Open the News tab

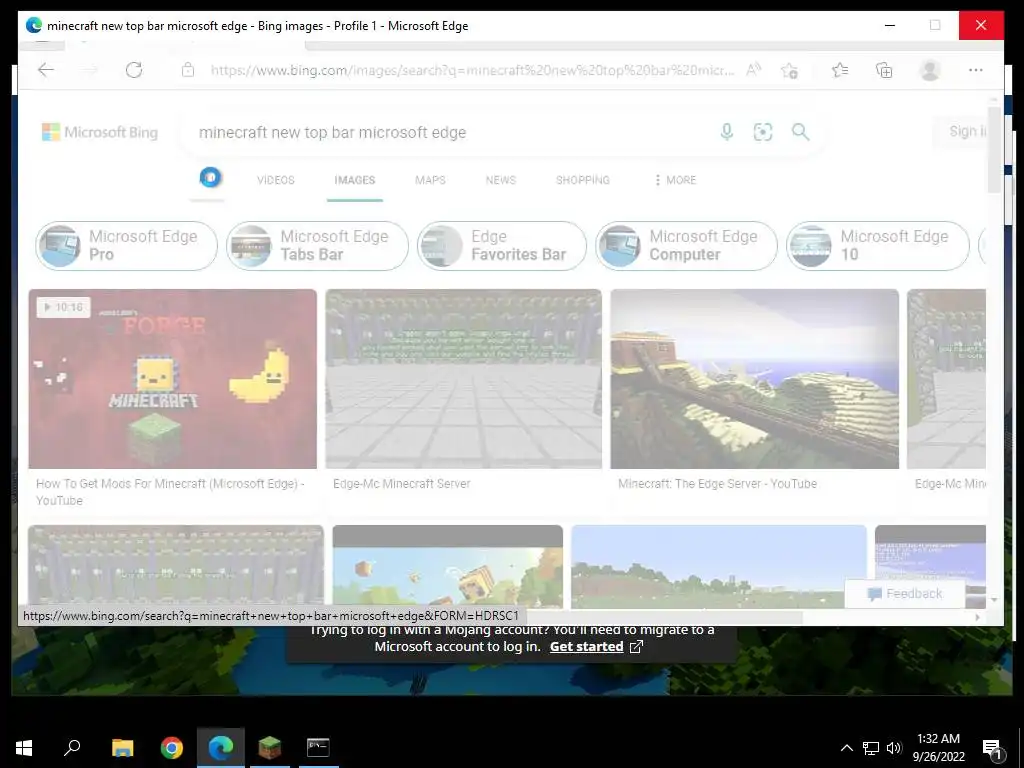coord(501,180)
